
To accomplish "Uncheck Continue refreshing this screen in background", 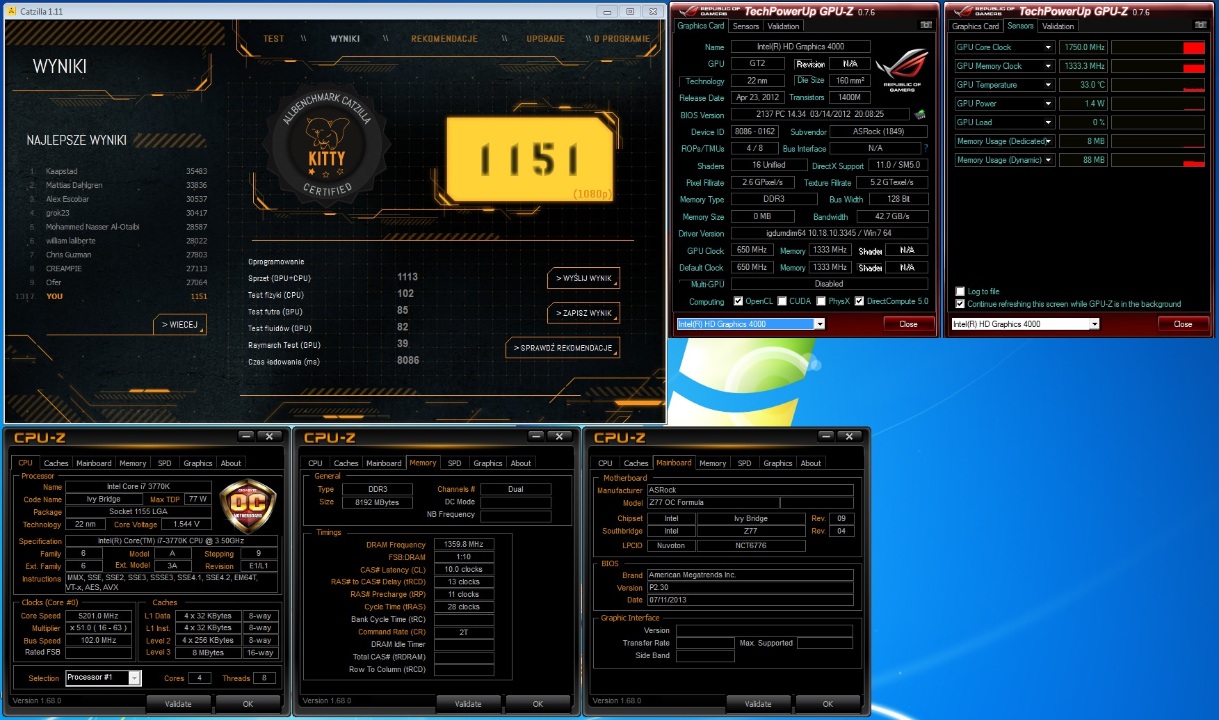I will [x=960, y=304].
